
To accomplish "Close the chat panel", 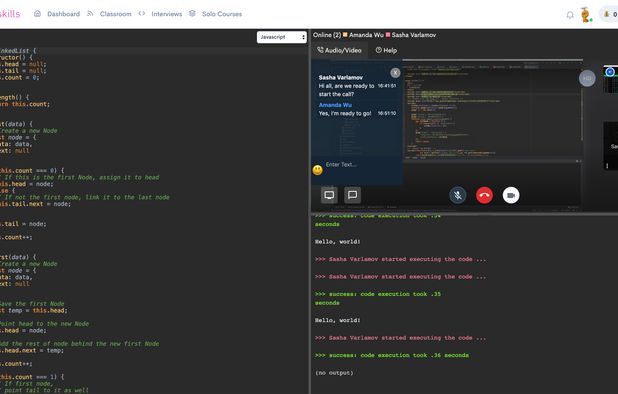I will [x=395, y=72].
